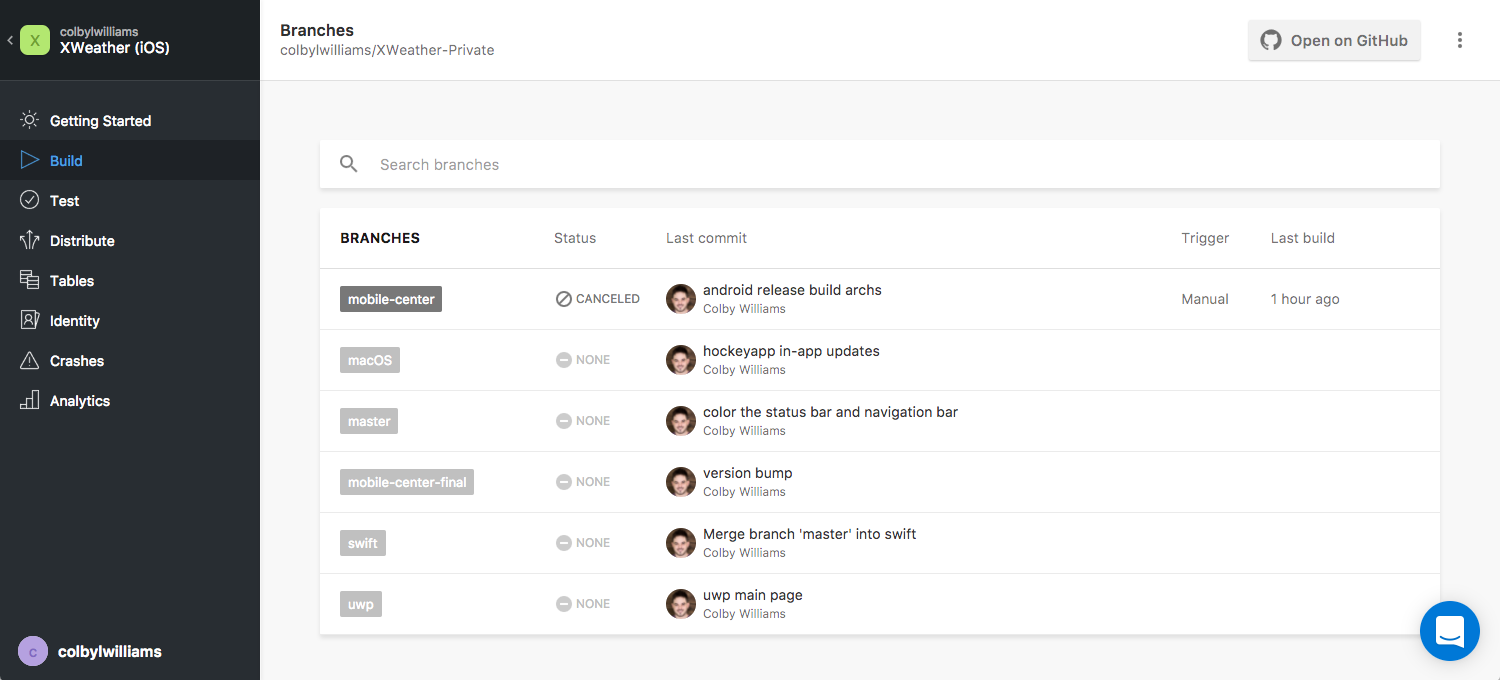The width and height of the screenshot is (1500, 680).
Task: Click the green XWeather app icon
Action: [x=35, y=40]
